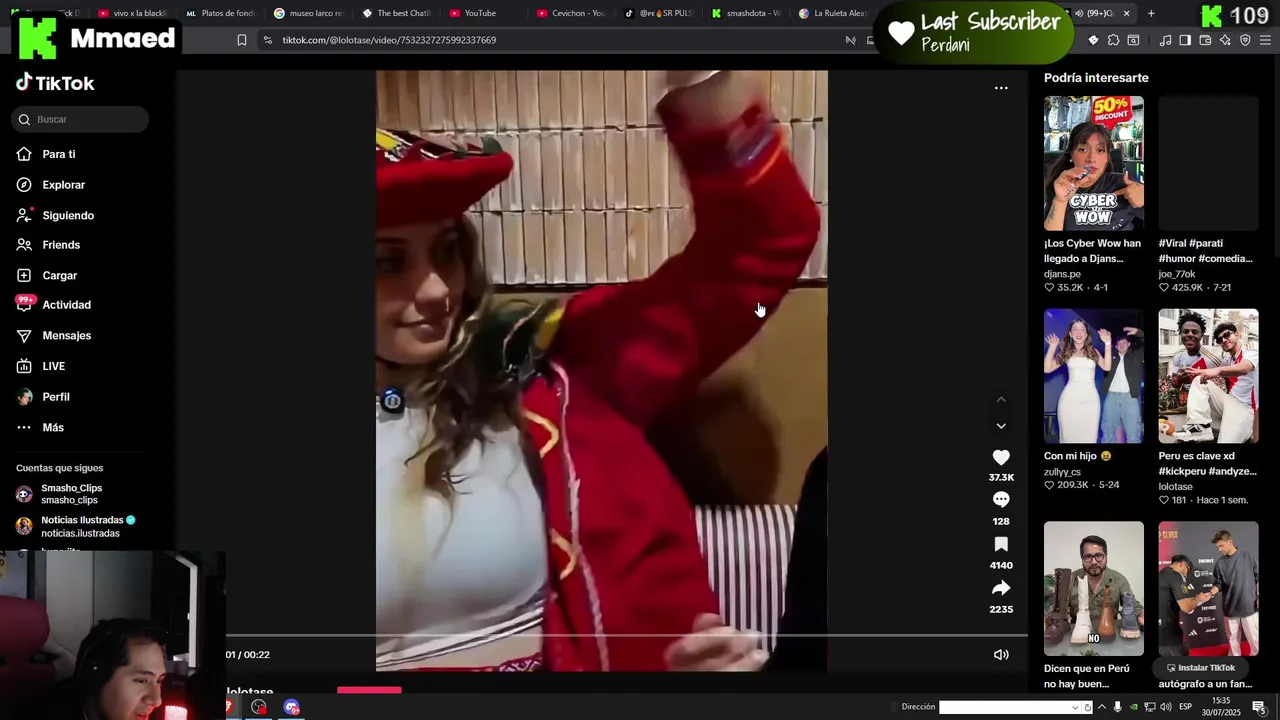1280x720 pixels.
Task: Click the browser address bar URL
Action: tap(389, 40)
